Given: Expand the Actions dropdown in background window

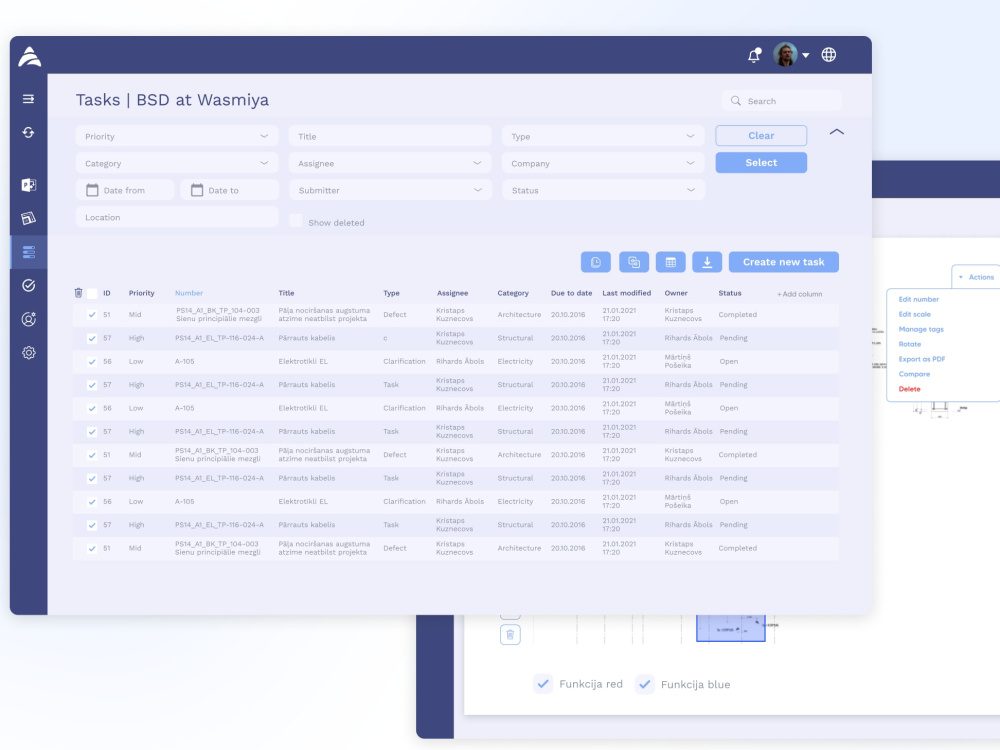Looking at the screenshot, I should coord(976,277).
